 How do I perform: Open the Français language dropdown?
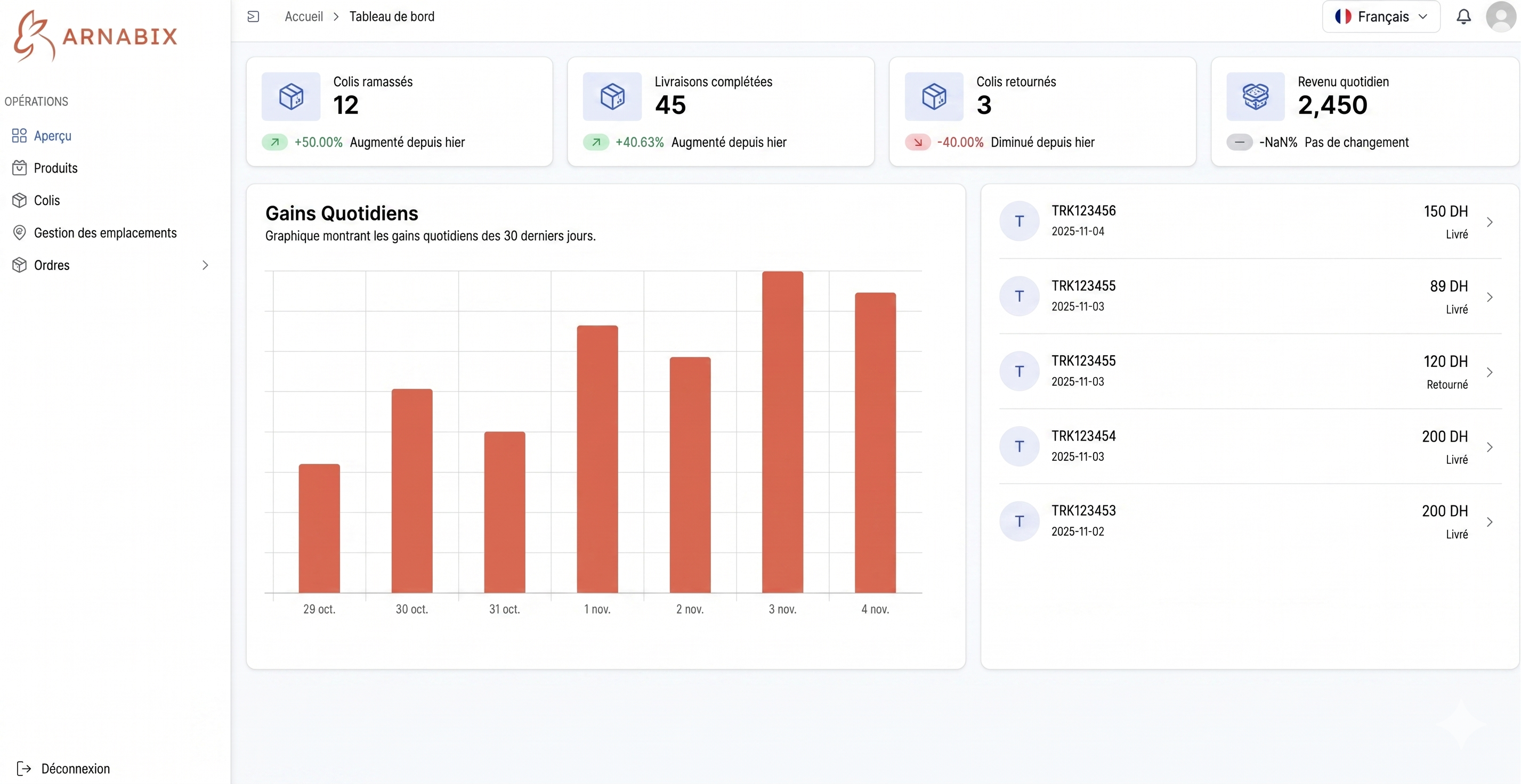(1381, 17)
